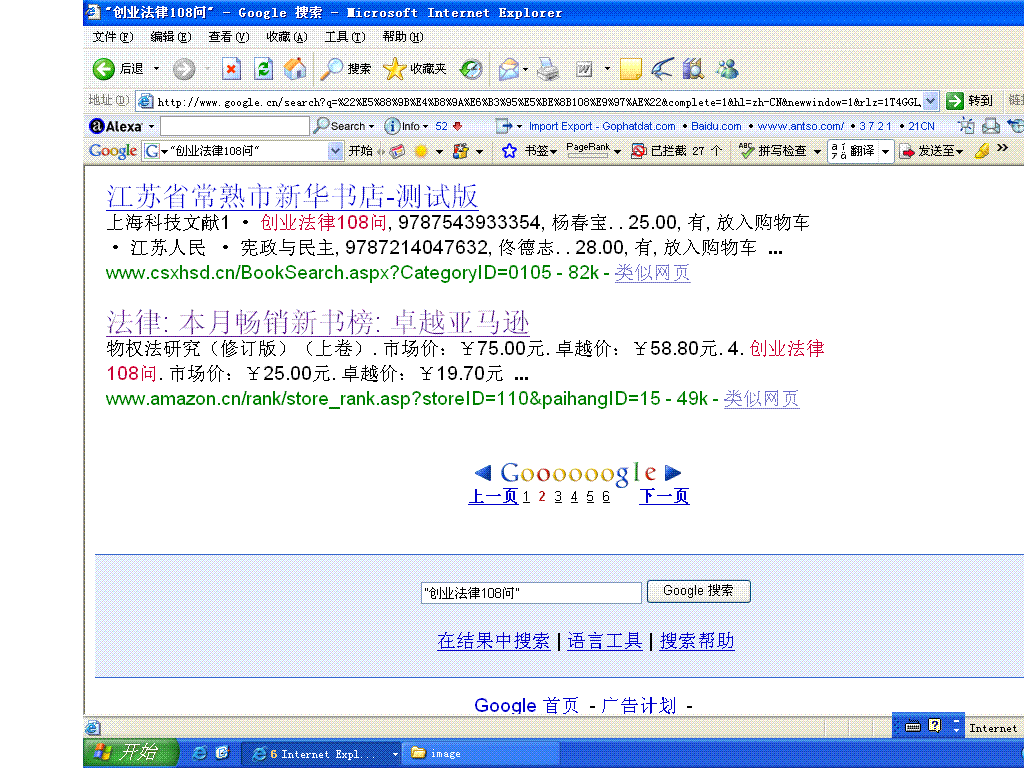Click the Back (后退) arrow button
The height and width of the screenshot is (768, 1024).
pos(104,69)
